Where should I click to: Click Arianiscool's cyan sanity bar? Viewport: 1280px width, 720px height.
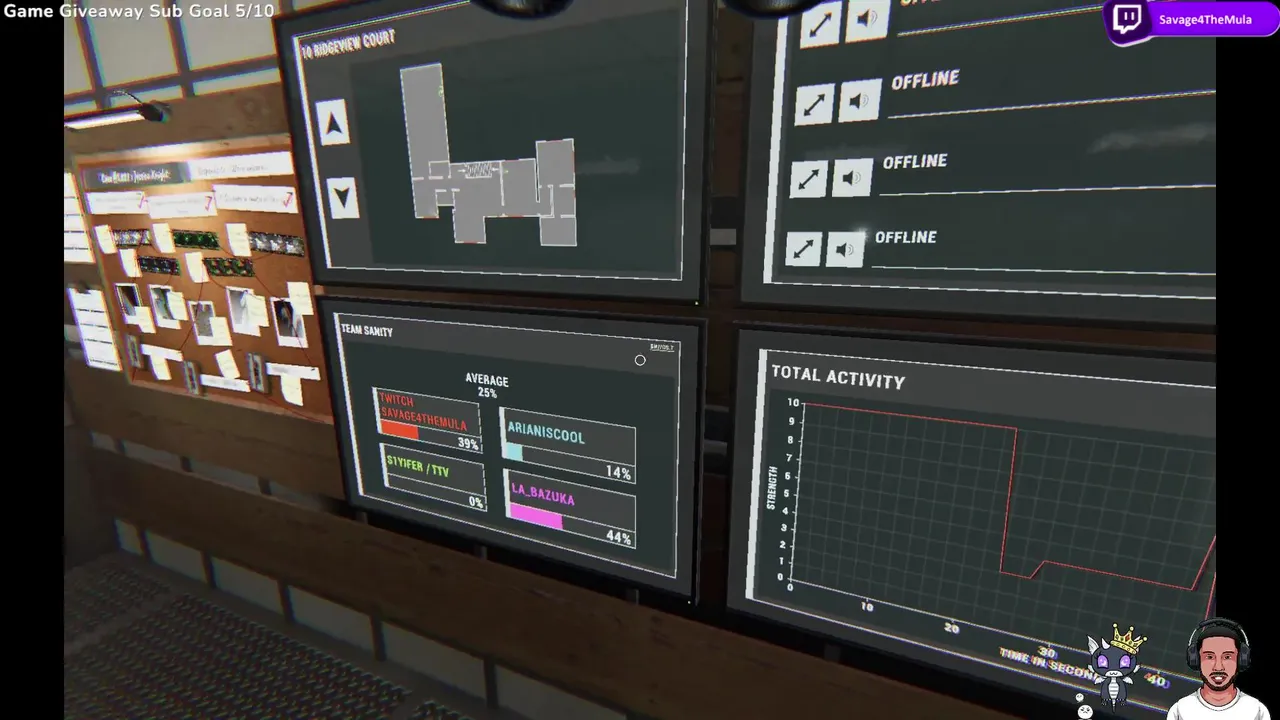tap(513, 452)
